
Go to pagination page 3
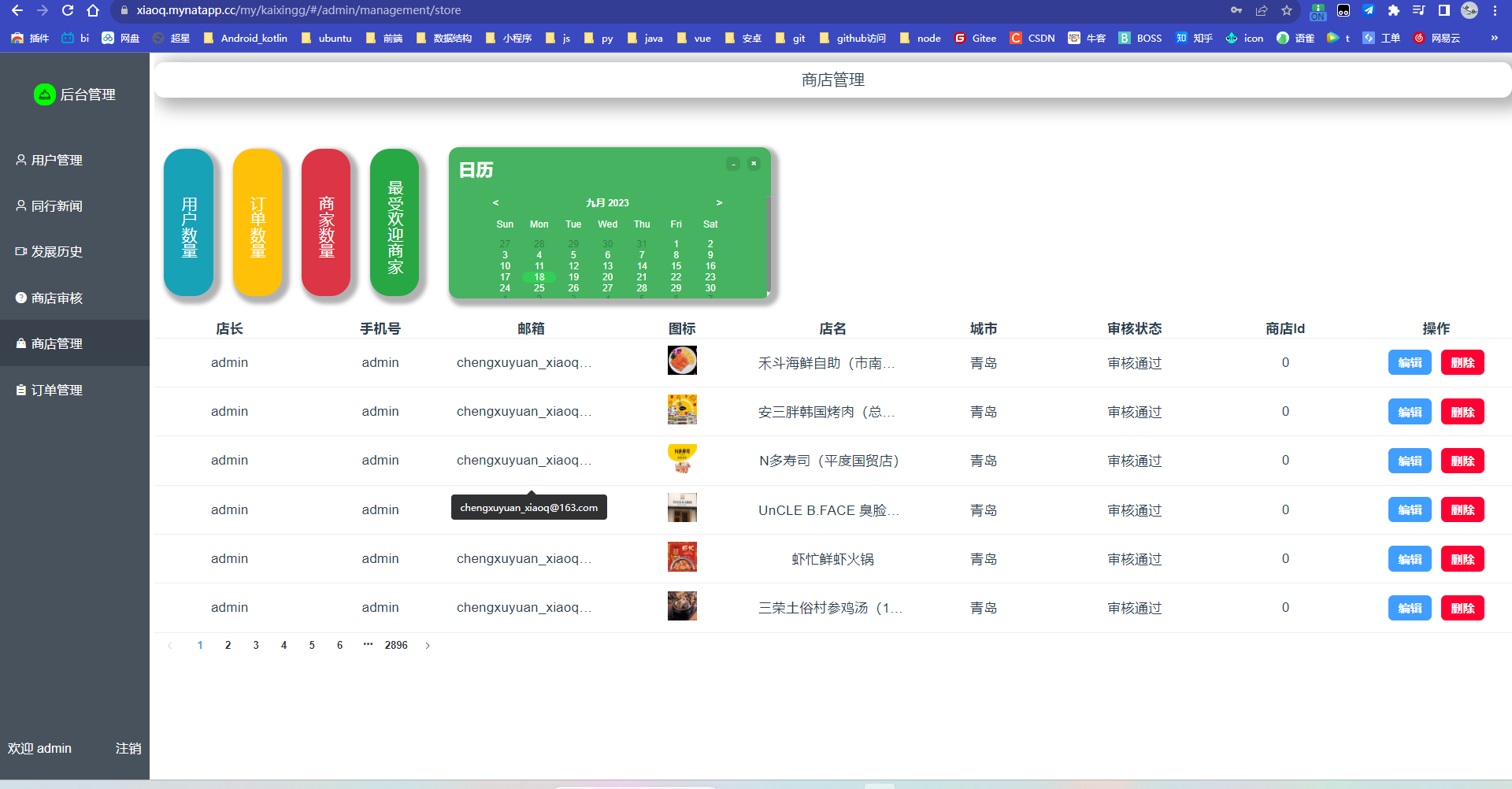[256, 645]
